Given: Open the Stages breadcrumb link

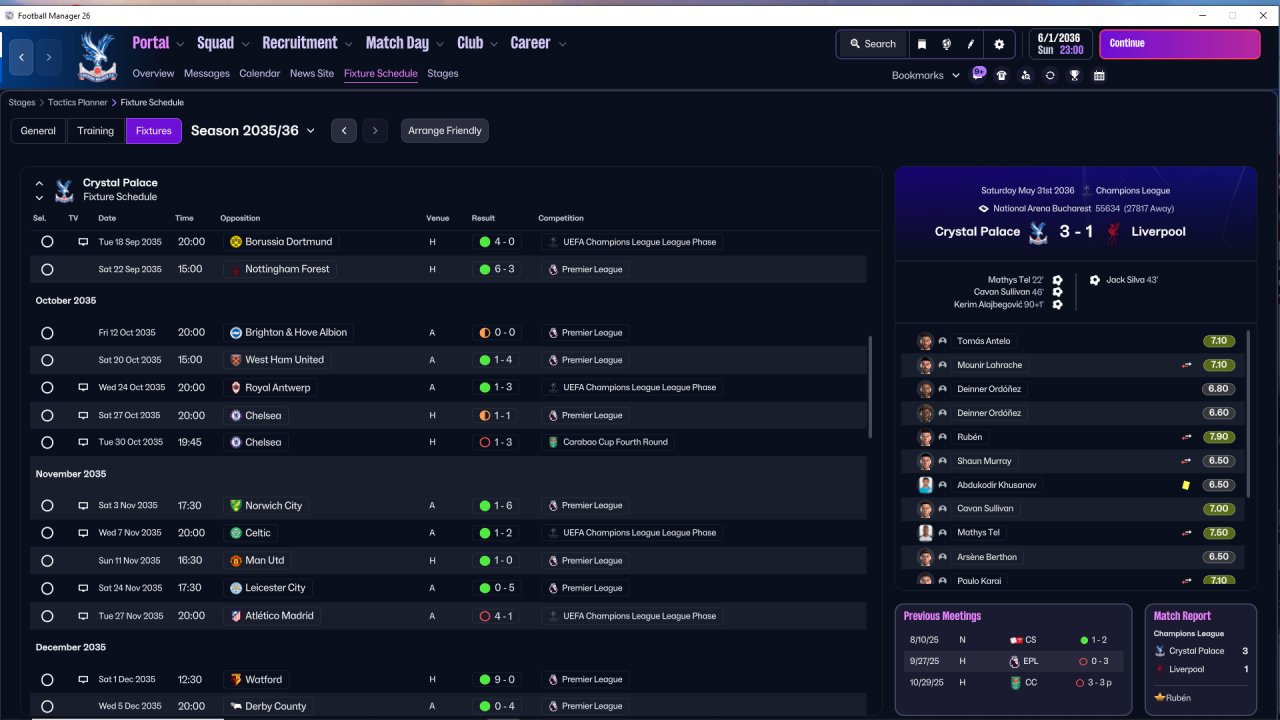Looking at the screenshot, I should (22, 103).
